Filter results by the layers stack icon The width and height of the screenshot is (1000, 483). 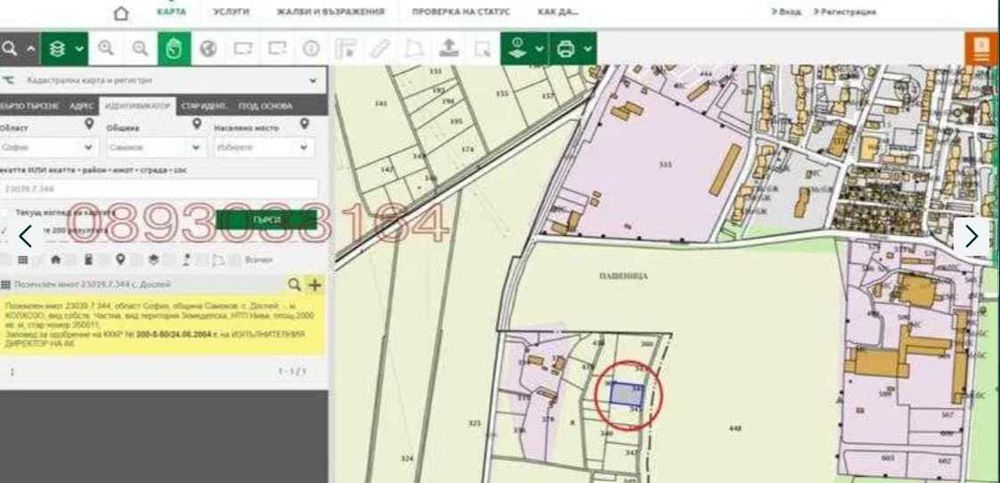point(153,260)
